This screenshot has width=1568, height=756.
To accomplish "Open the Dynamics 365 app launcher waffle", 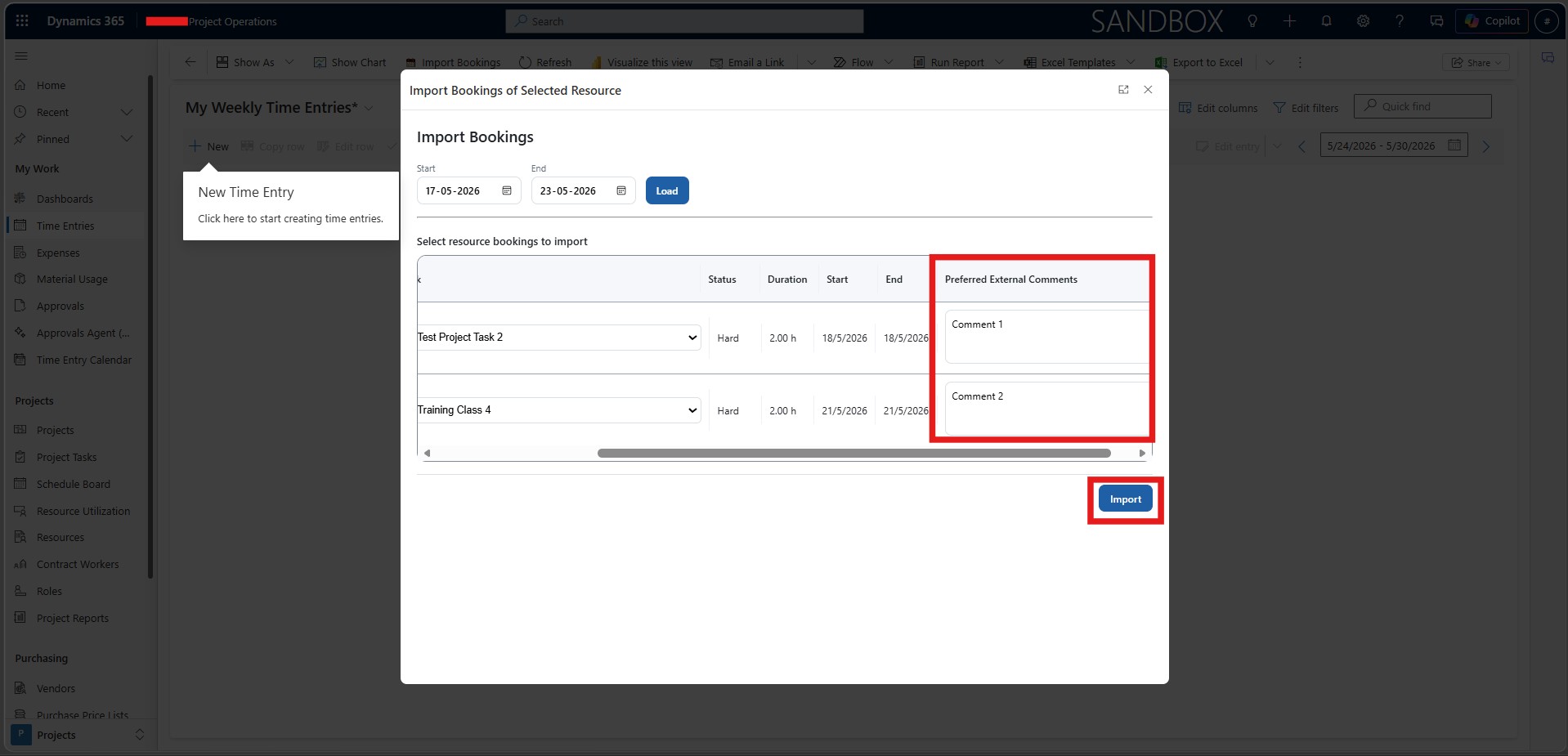I will (x=22, y=21).
